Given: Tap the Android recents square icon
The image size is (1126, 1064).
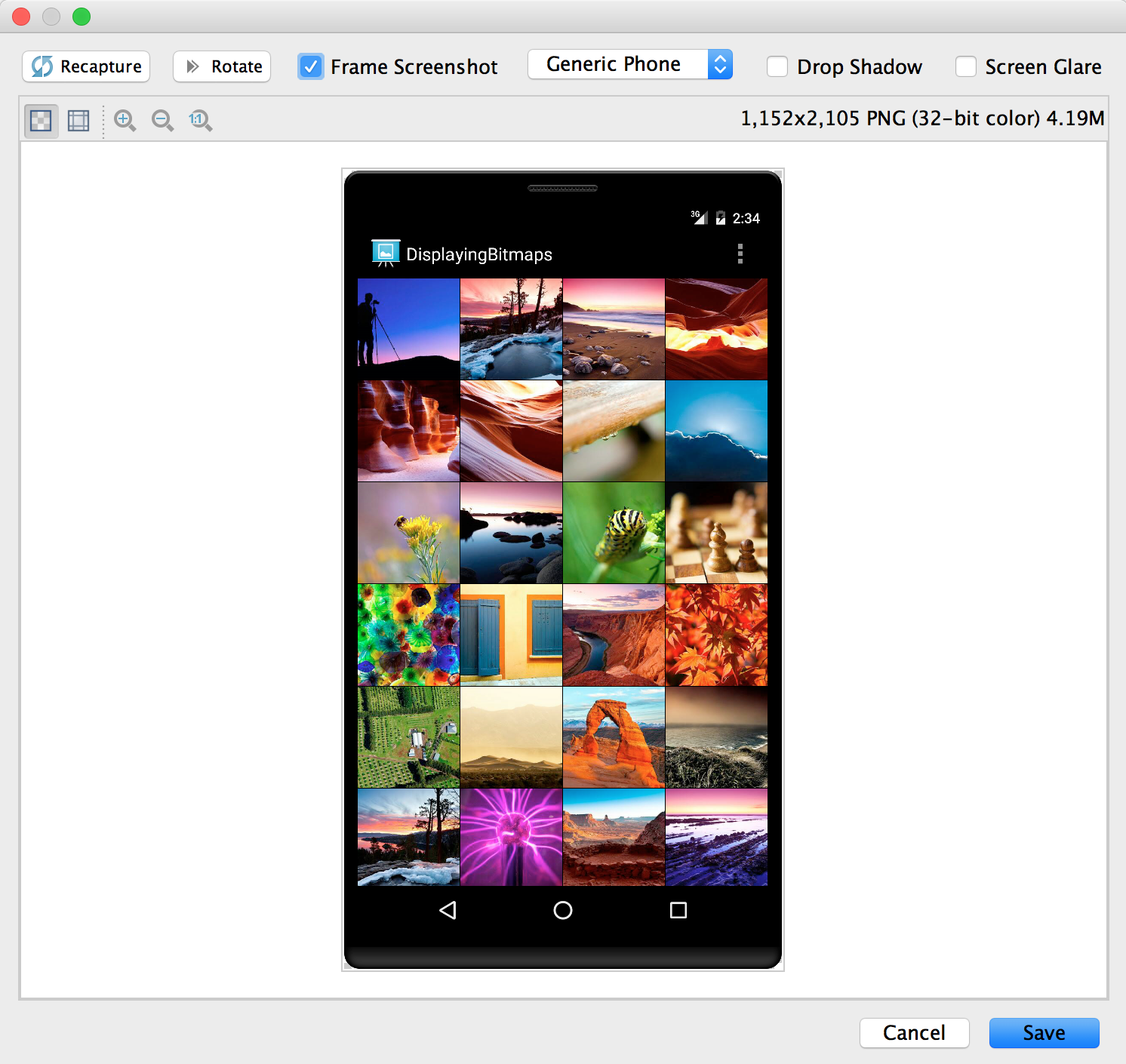Looking at the screenshot, I should tap(678, 910).
